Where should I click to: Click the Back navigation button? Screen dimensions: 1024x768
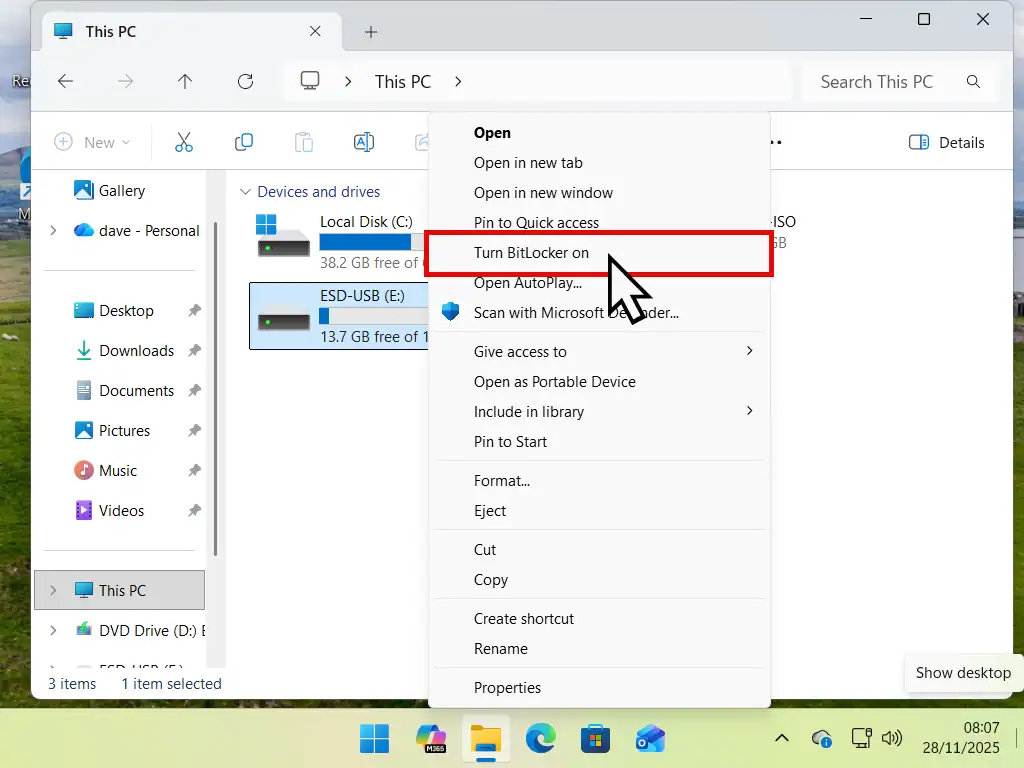tap(66, 81)
